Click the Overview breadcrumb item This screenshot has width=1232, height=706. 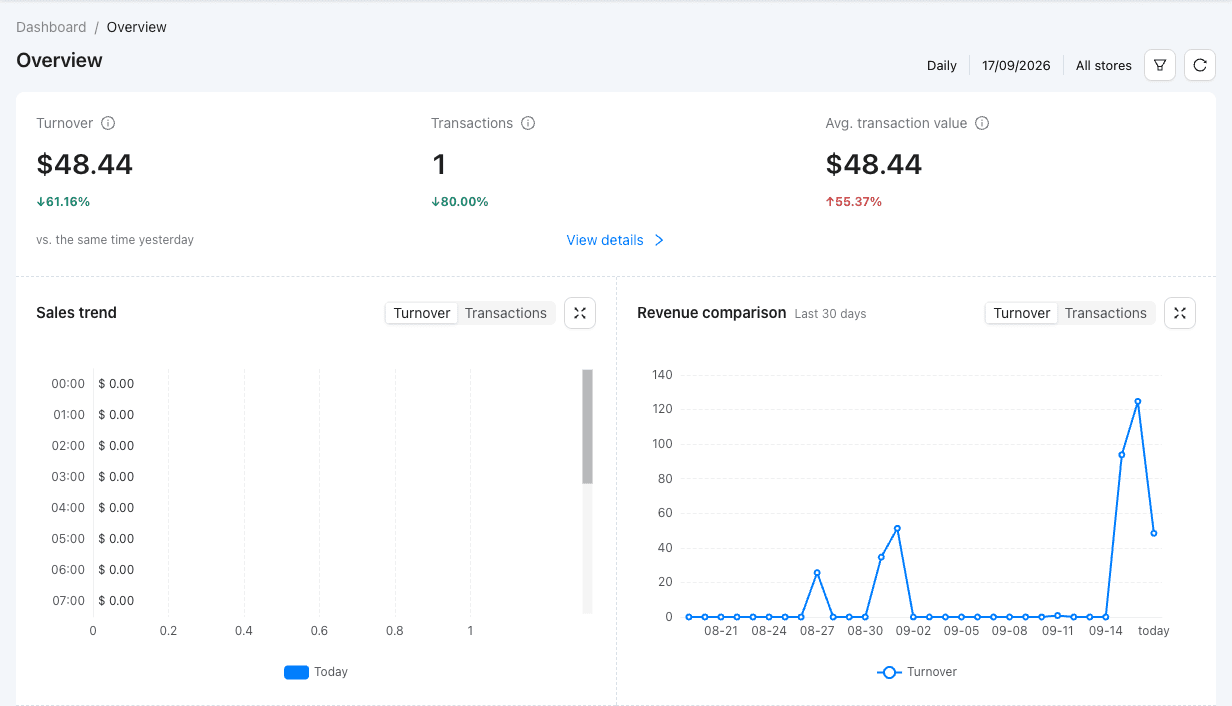(x=137, y=27)
